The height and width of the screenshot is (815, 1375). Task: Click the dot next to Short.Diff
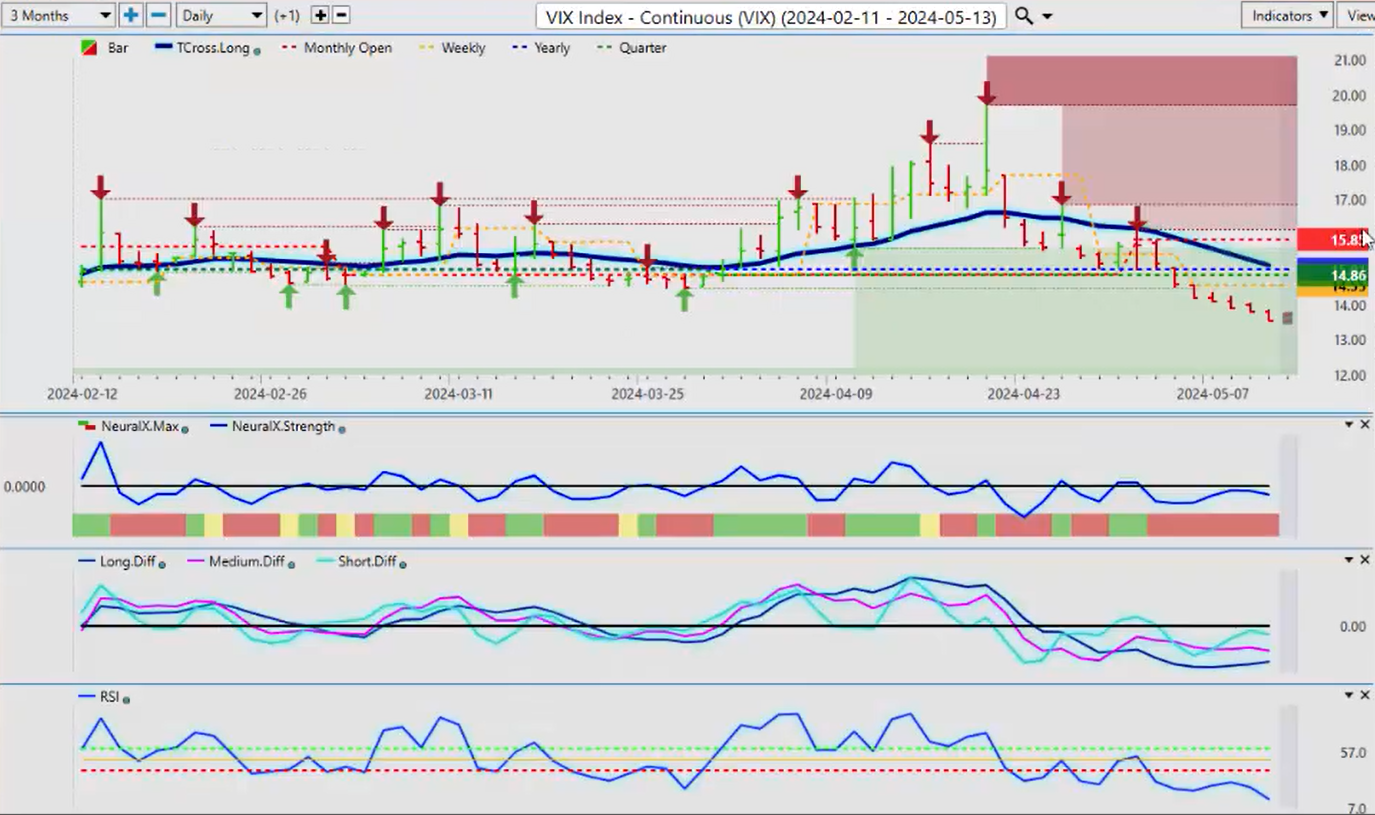[x=403, y=564]
